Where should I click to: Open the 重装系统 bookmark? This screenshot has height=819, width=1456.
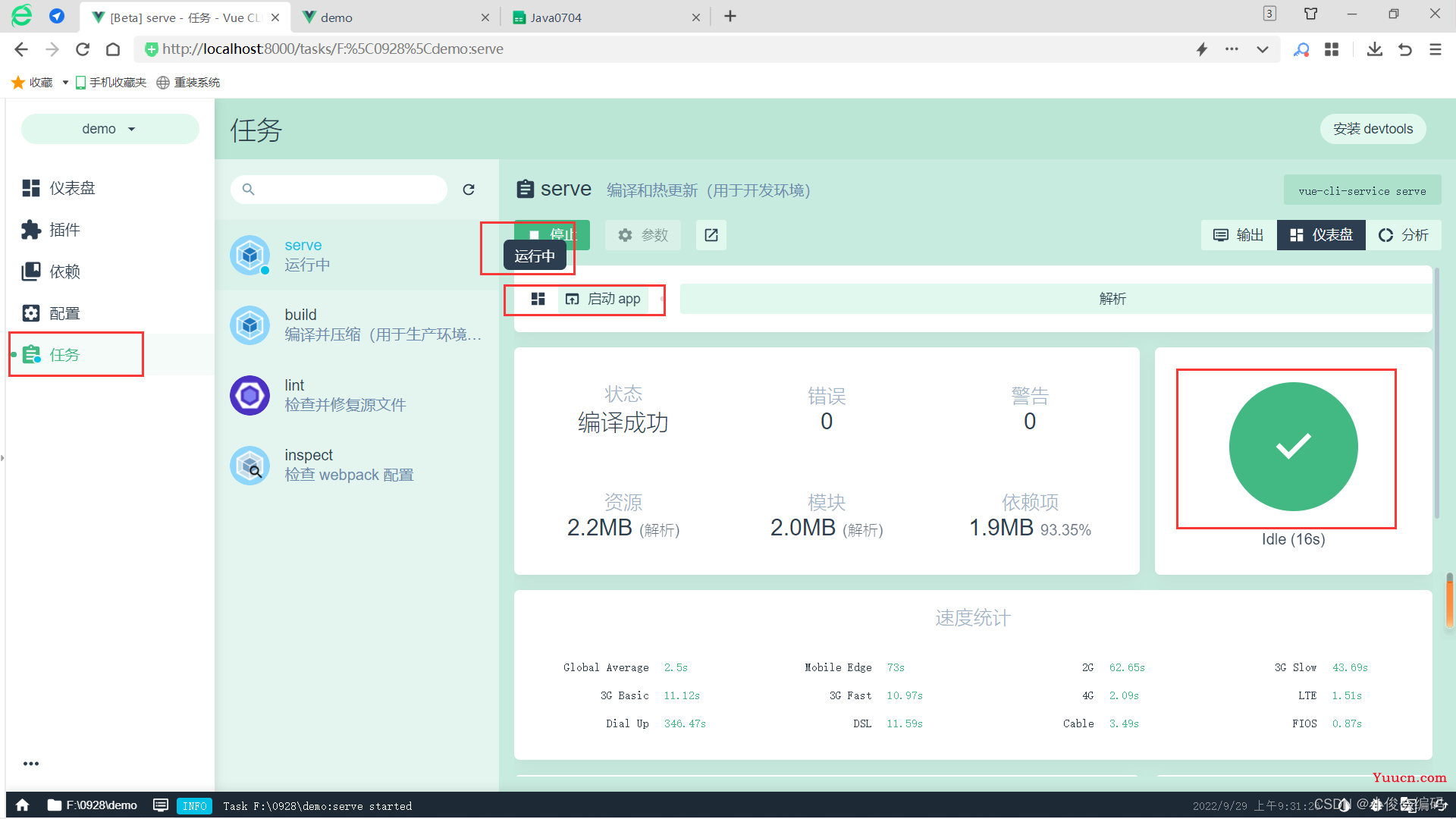tap(188, 82)
